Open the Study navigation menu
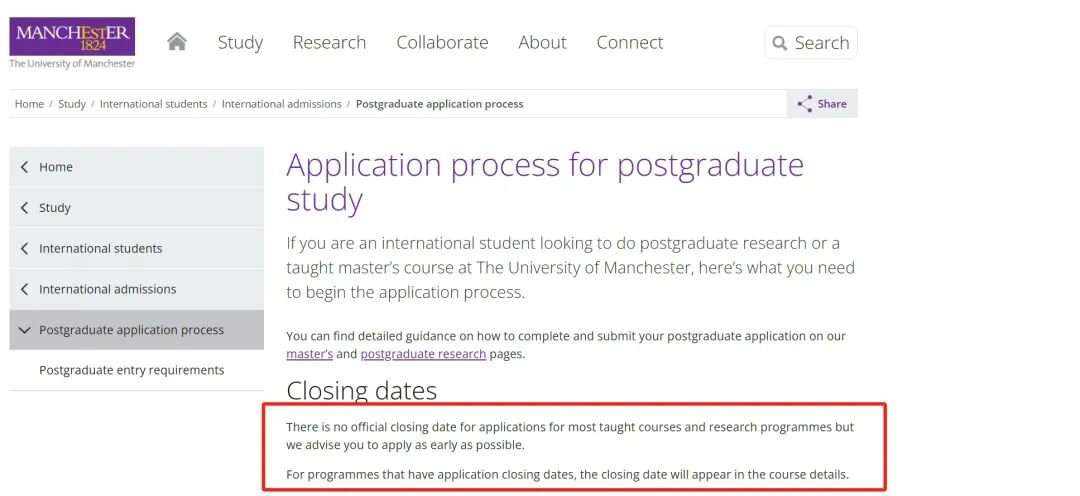 240,43
